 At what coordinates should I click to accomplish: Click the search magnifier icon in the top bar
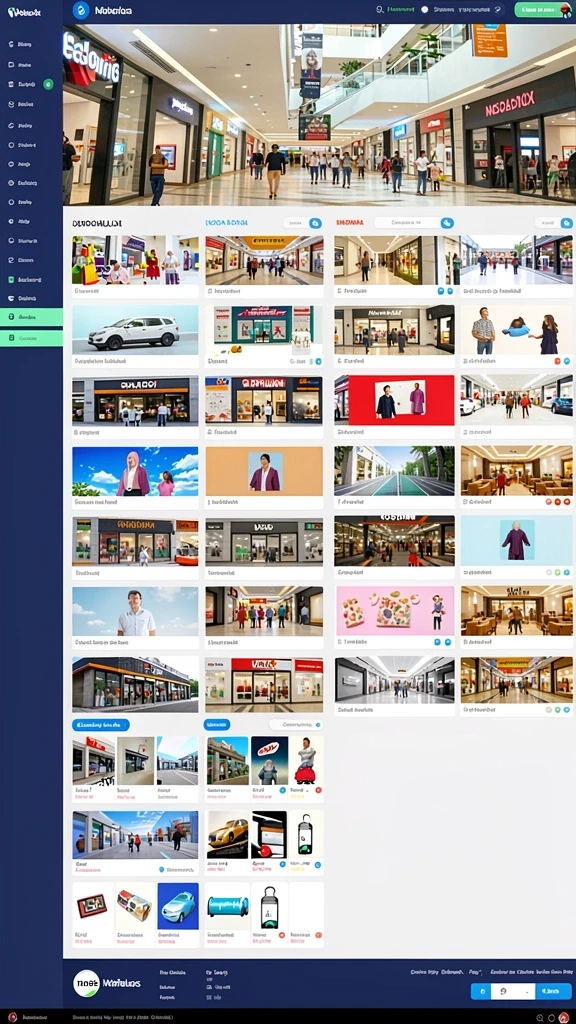380,10
